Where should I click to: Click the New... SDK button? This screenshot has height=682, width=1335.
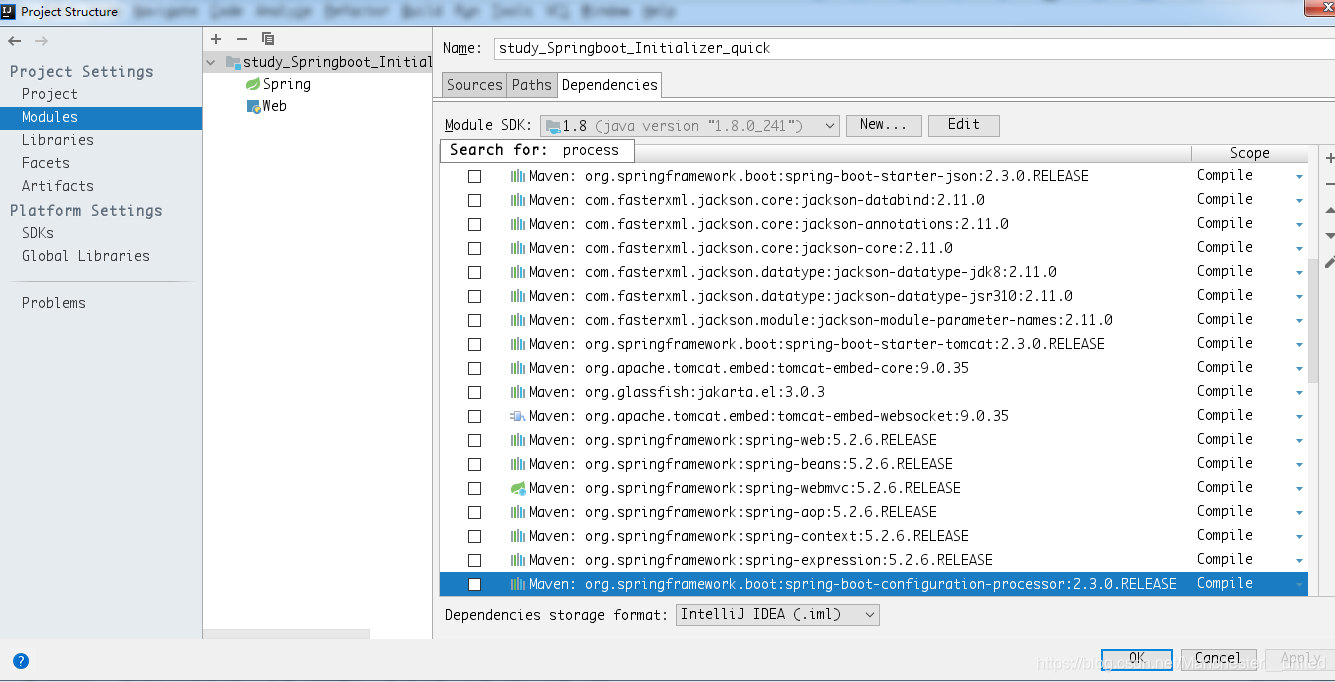click(x=884, y=125)
